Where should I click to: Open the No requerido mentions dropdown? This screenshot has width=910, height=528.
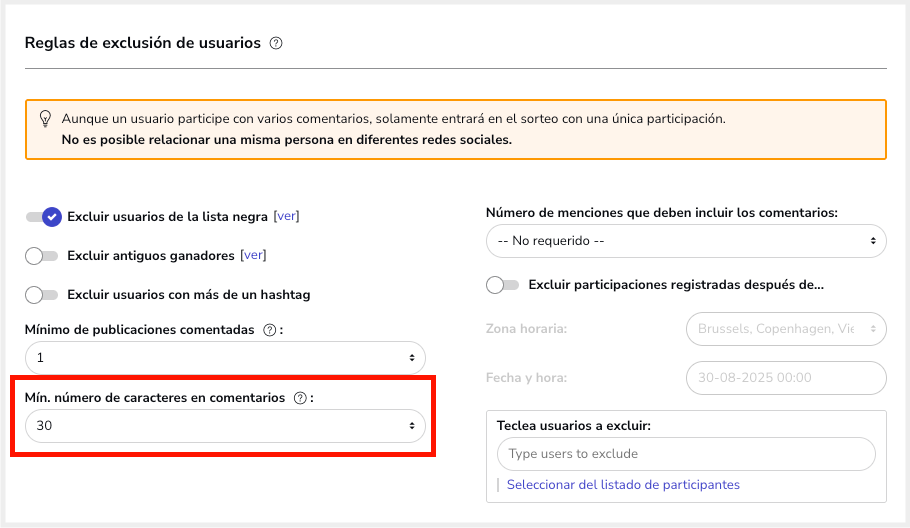(x=685, y=241)
